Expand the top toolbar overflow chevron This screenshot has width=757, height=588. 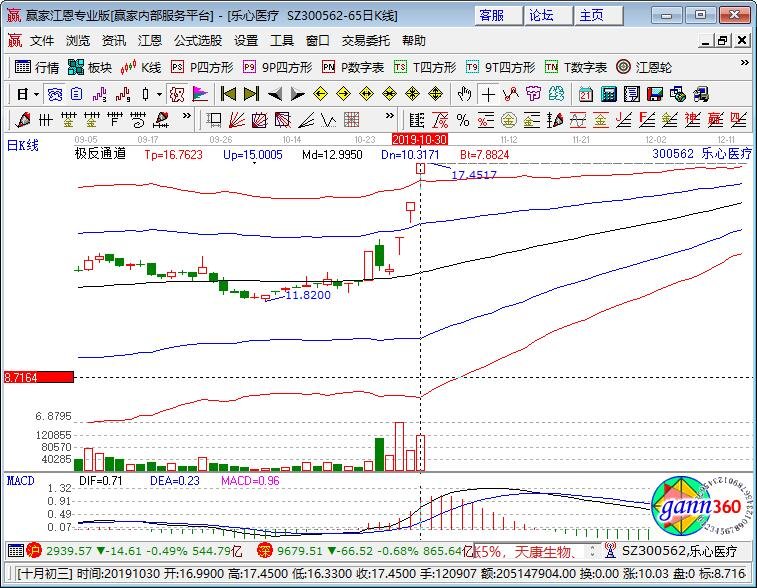click(x=744, y=63)
